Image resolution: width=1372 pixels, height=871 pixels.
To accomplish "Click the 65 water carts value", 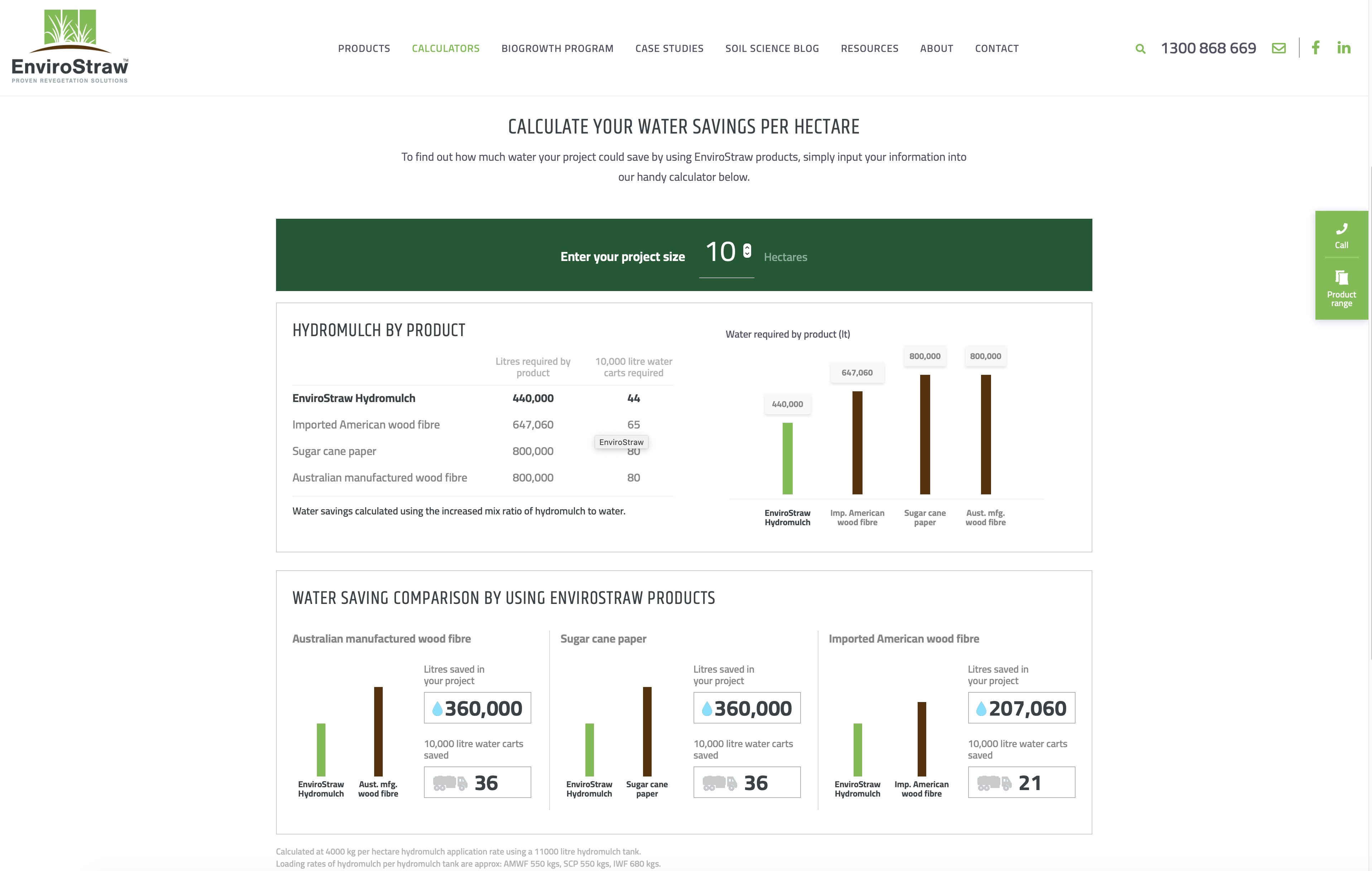I will [x=634, y=424].
